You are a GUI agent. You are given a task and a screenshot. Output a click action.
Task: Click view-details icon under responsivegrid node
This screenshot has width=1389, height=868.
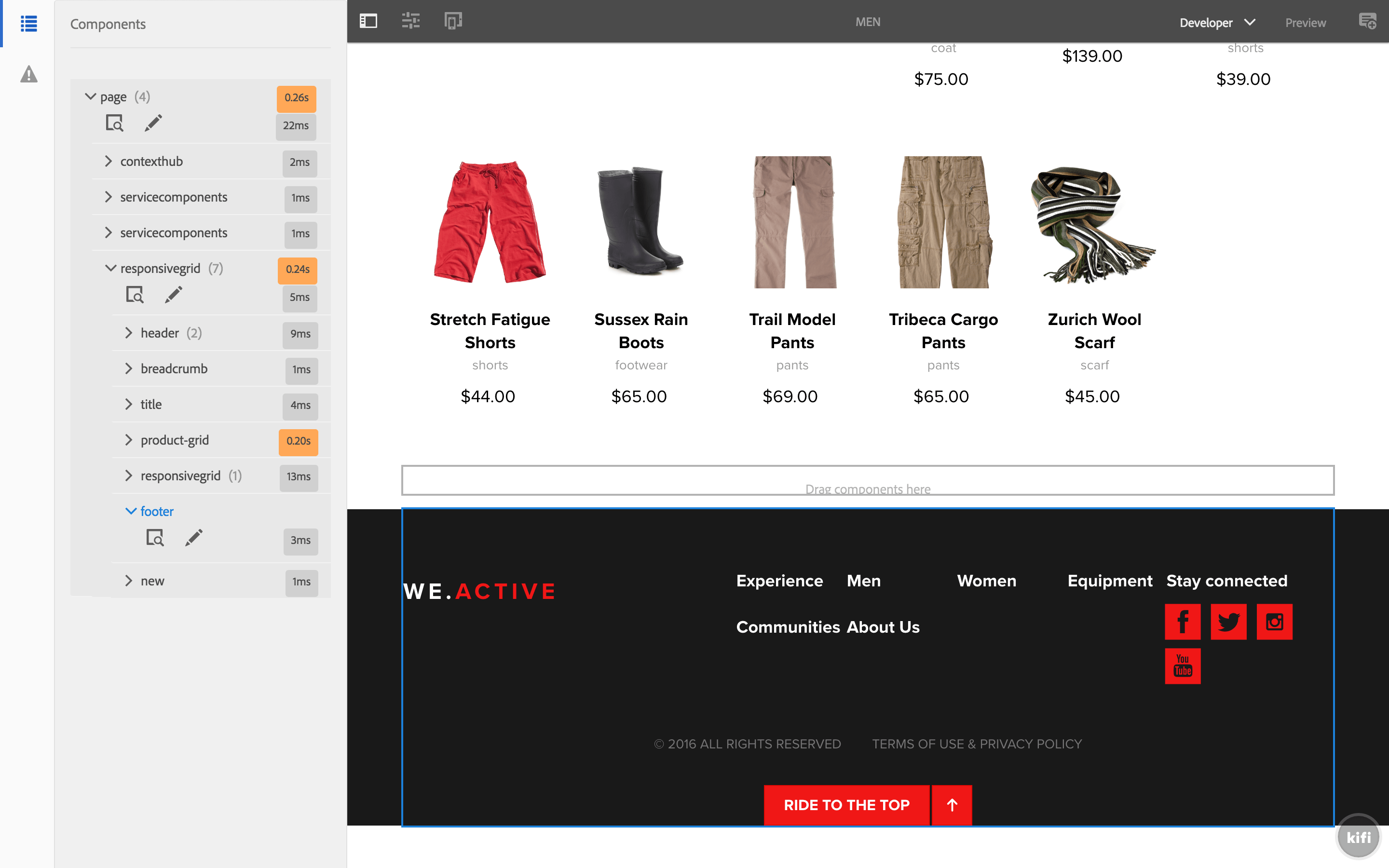coord(134,295)
